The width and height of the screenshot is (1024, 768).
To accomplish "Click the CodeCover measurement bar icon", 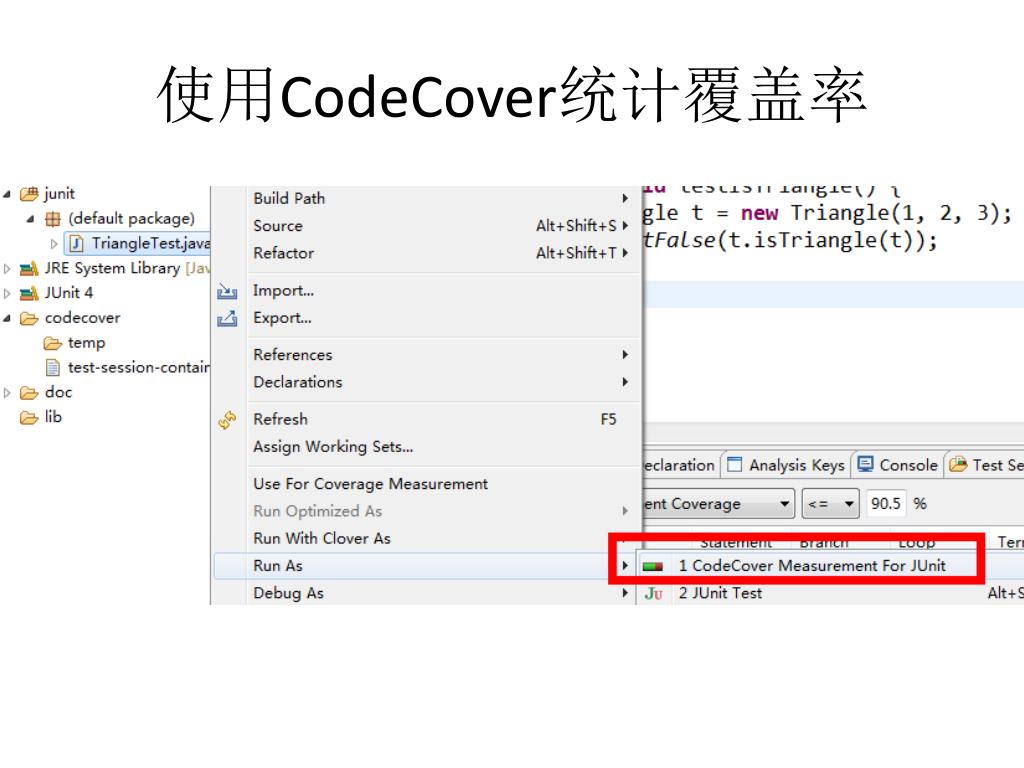I will (653, 566).
